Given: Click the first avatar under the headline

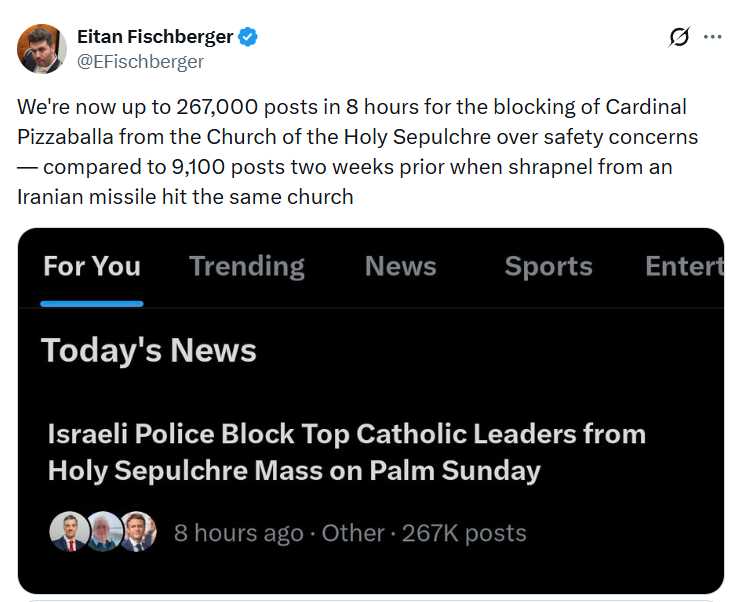Looking at the screenshot, I should [x=67, y=532].
